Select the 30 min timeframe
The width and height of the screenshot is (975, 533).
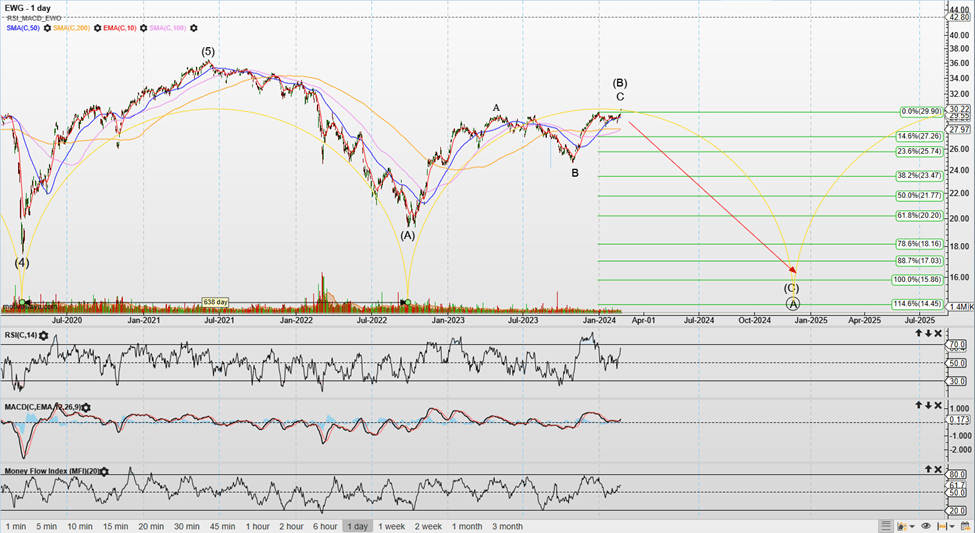(187, 526)
